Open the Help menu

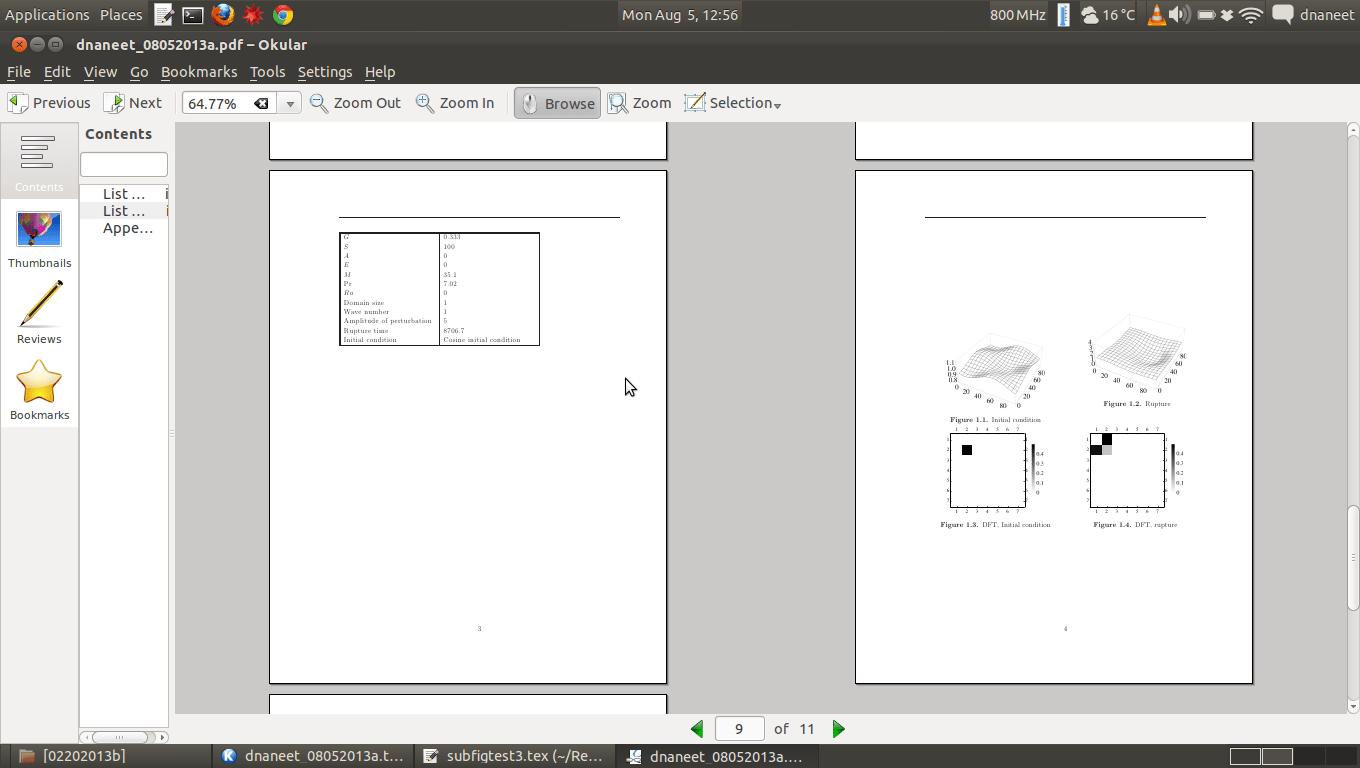(x=380, y=72)
